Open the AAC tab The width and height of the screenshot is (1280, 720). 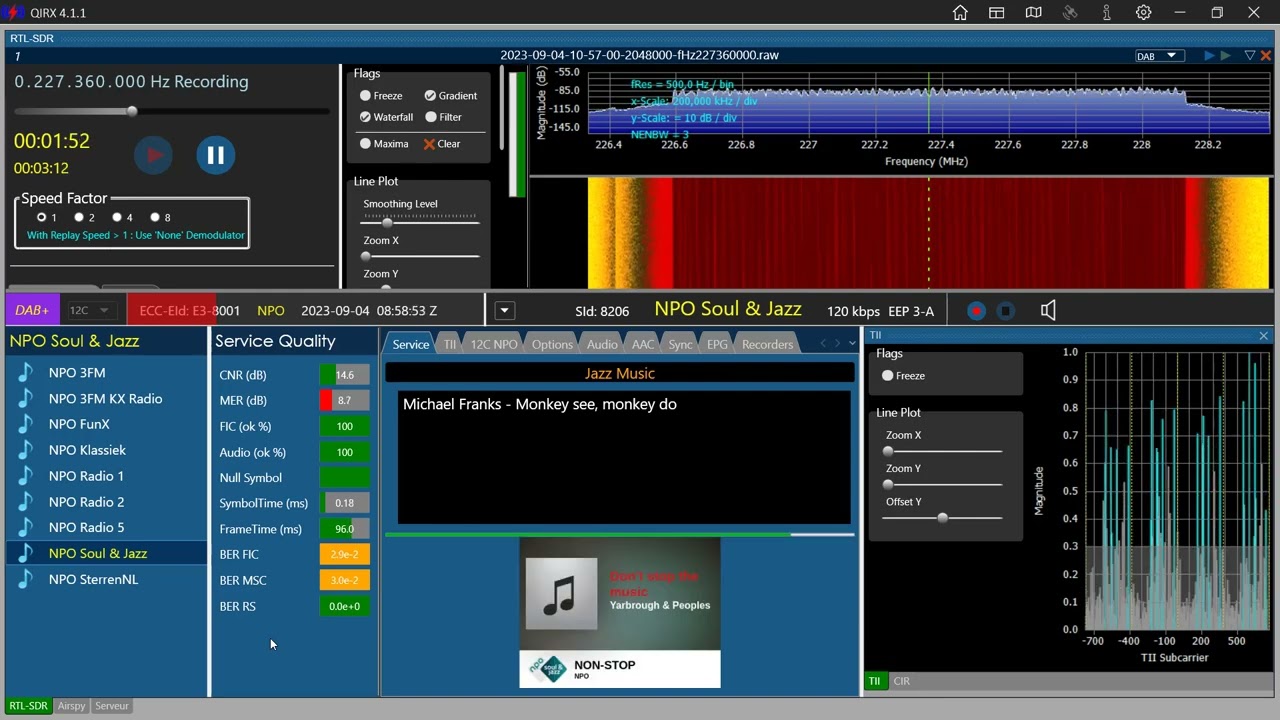click(643, 344)
